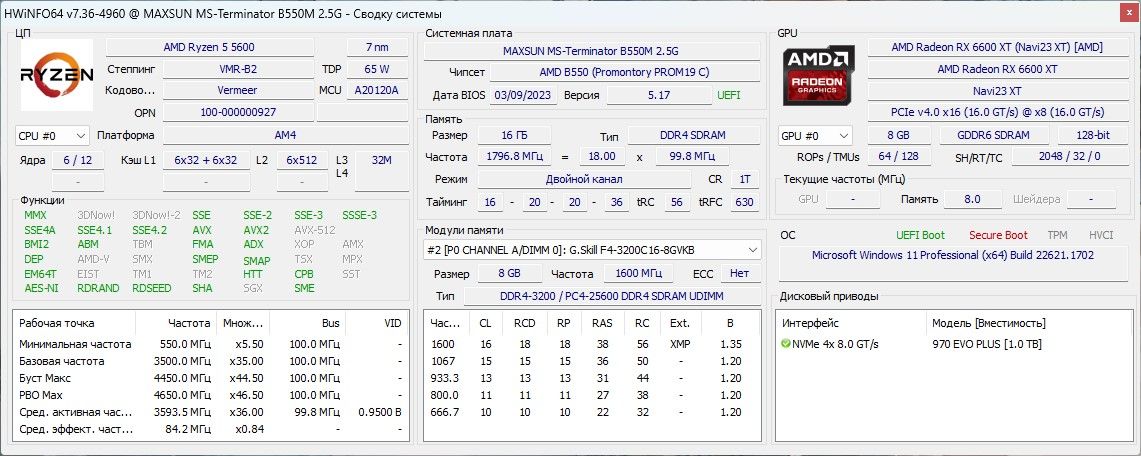Click the AVX2 feature flag
Screen dimensions: 1141x456
pyautogui.click(x=256, y=230)
